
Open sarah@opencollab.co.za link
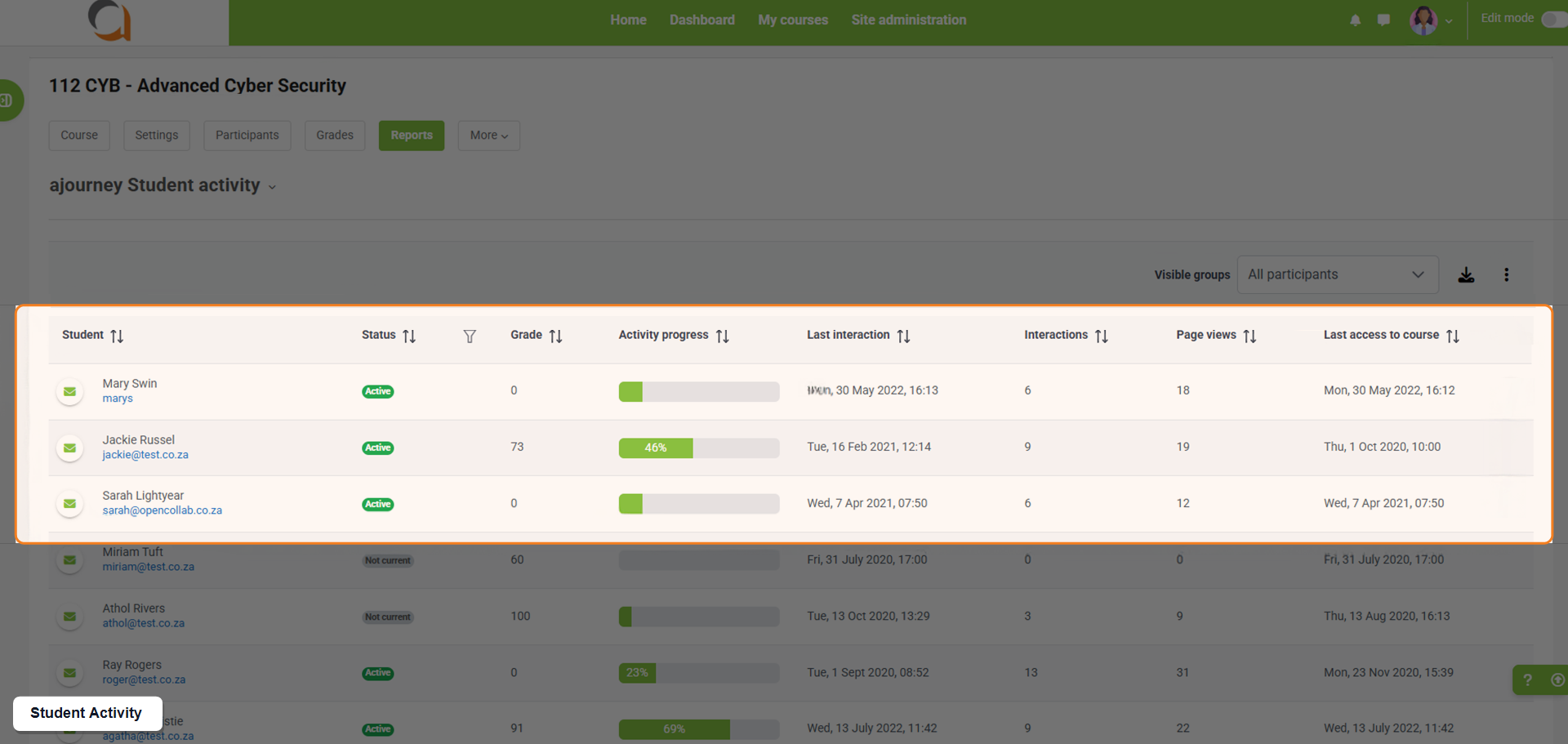tap(162, 510)
